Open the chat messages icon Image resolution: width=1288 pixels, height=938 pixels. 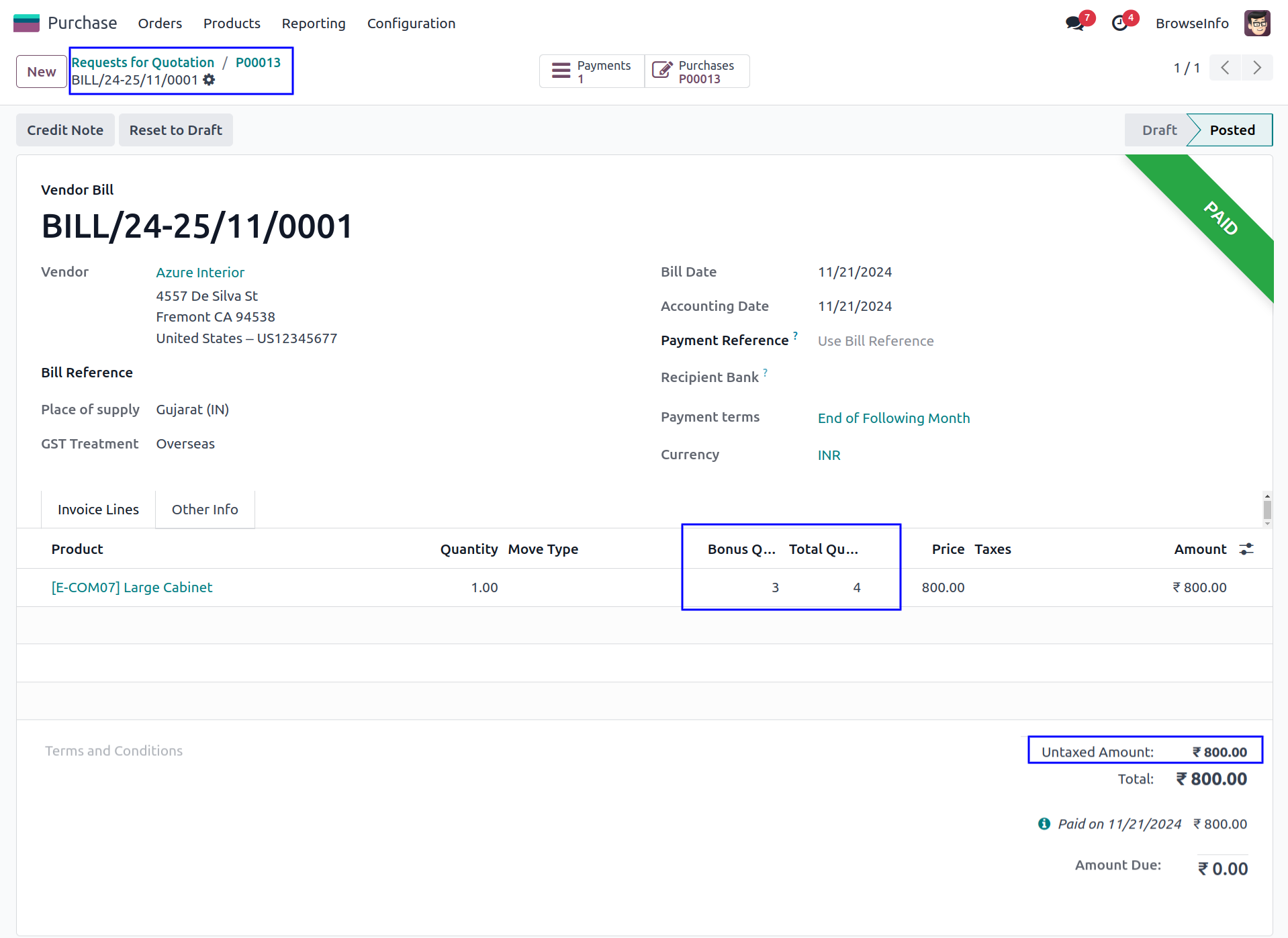[x=1074, y=24]
